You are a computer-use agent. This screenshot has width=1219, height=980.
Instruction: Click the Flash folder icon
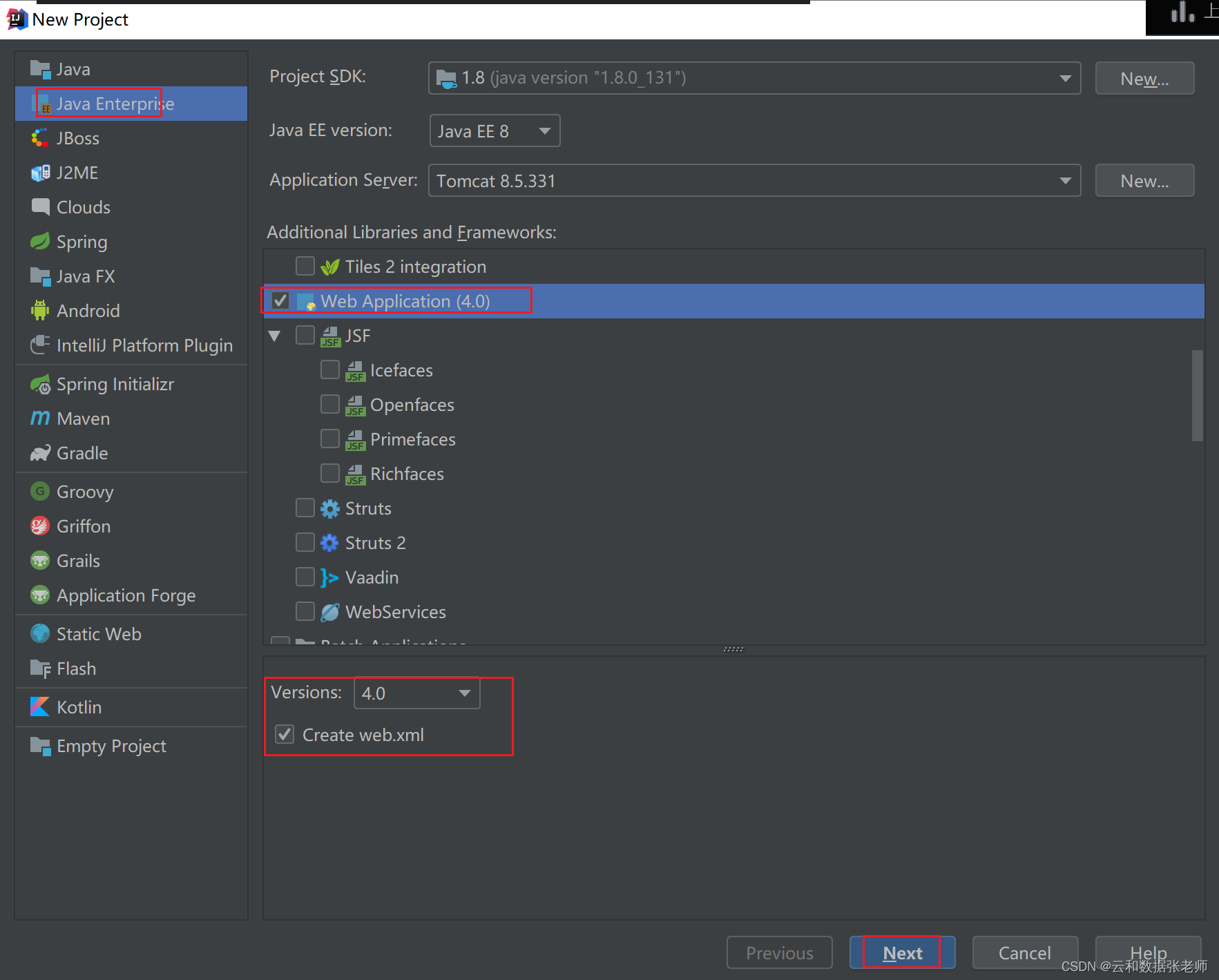point(40,669)
